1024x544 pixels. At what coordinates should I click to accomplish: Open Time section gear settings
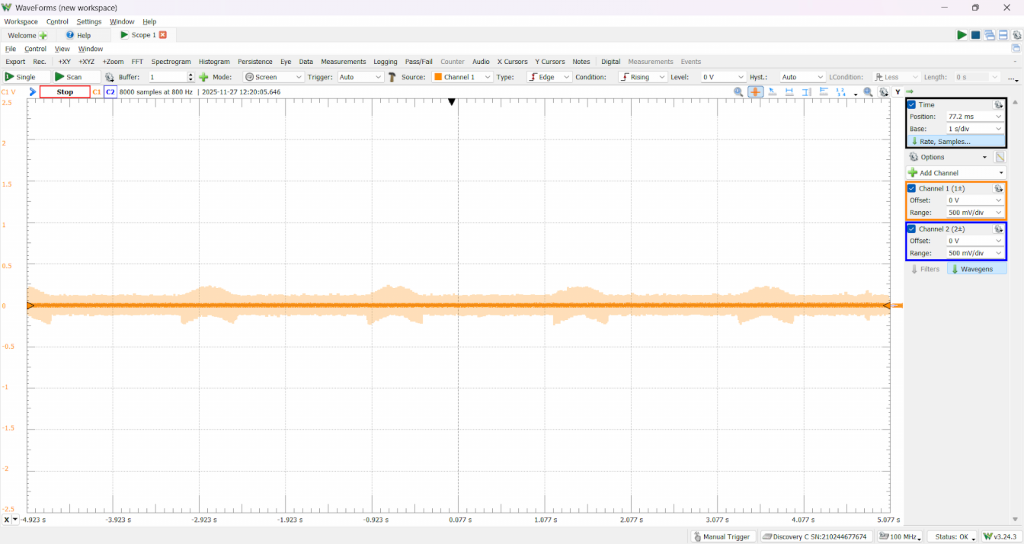pyautogui.click(x=998, y=104)
